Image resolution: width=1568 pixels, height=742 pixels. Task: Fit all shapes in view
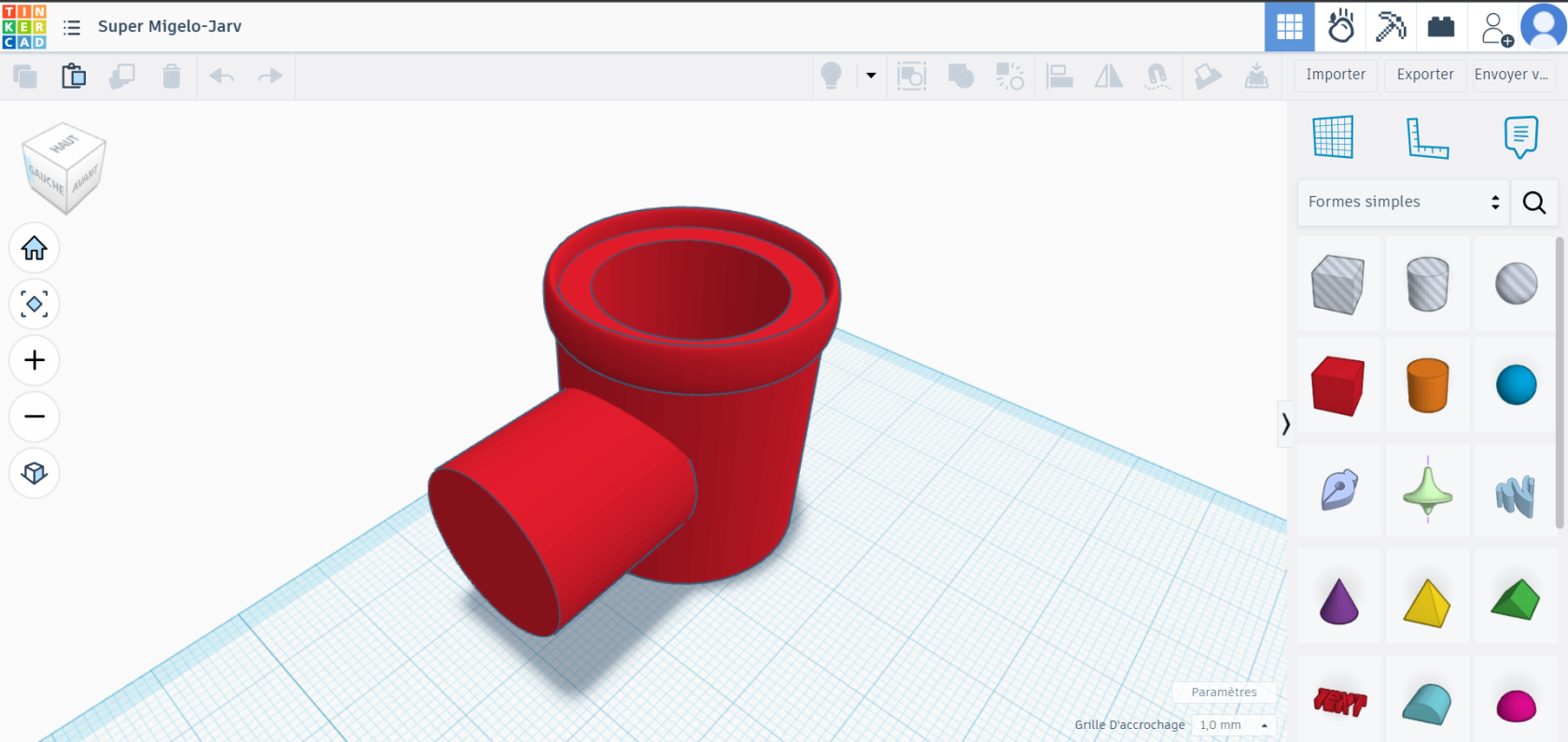tap(35, 304)
